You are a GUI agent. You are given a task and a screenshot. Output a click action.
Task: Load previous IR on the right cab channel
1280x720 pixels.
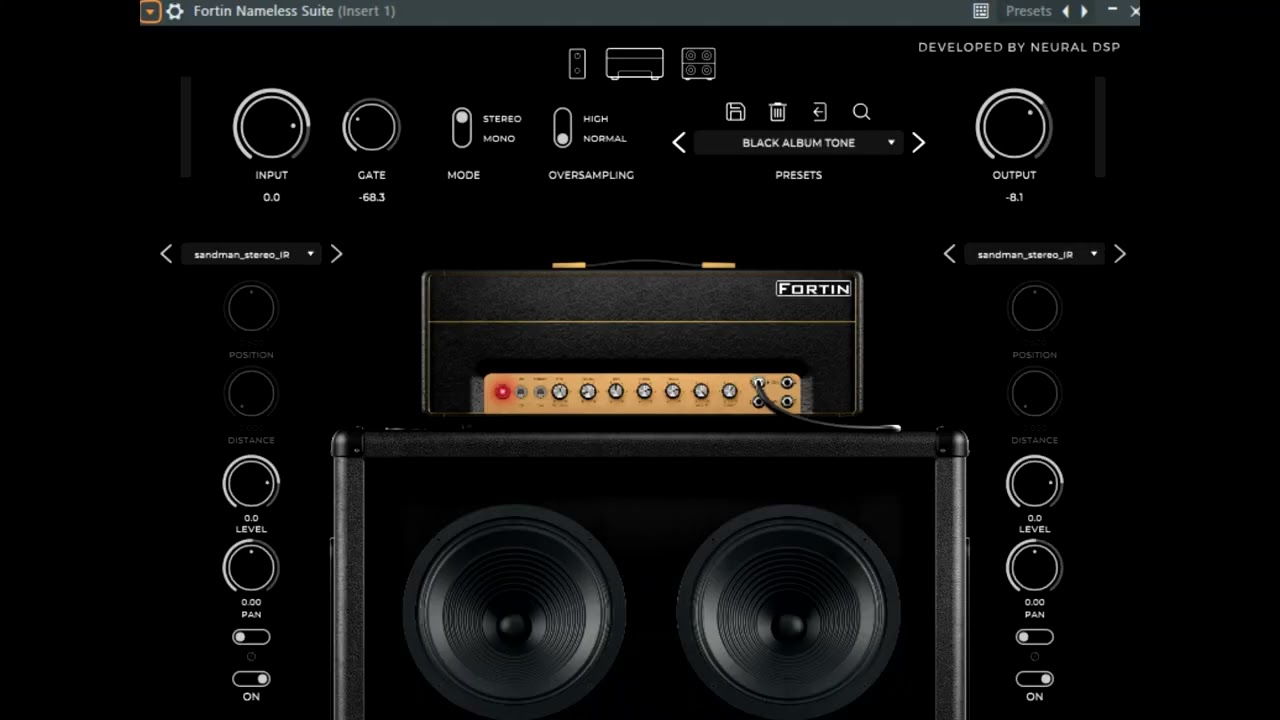(949, 254)
